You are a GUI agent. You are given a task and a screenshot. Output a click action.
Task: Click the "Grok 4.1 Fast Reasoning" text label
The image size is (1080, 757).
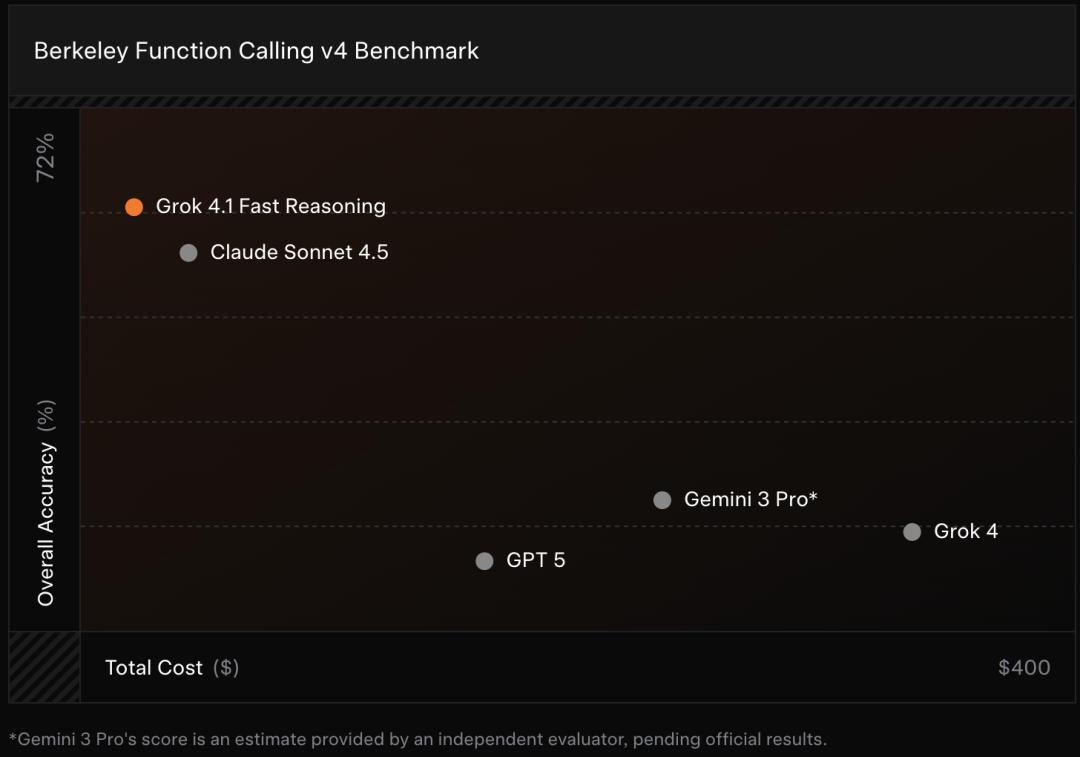point(270,207)
